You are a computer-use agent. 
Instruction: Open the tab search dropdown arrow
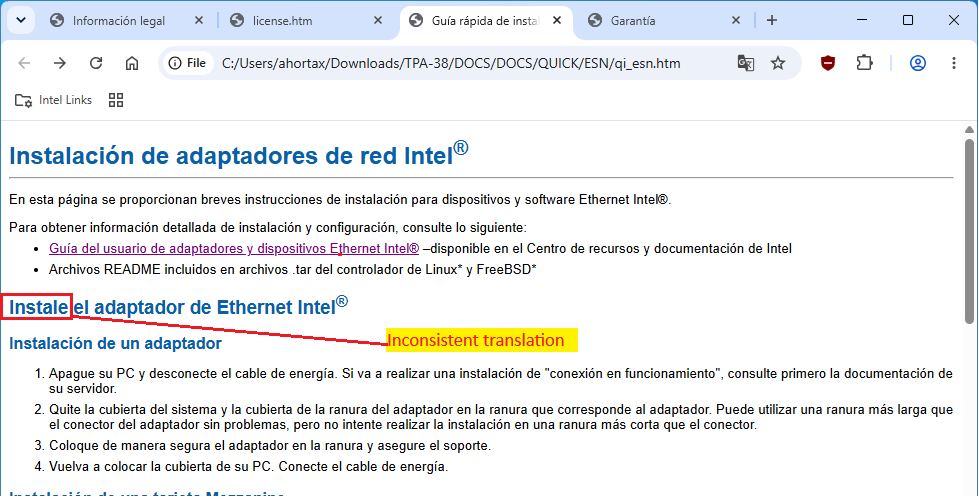[21, 20]
